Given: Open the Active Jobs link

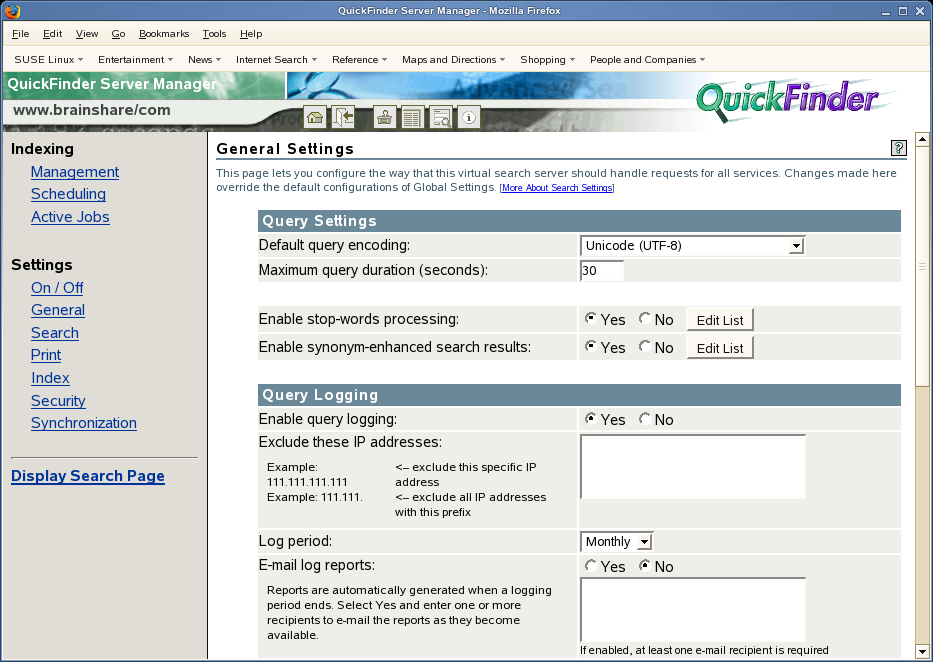Looking at the screenshot, I should tap(70, 217).
